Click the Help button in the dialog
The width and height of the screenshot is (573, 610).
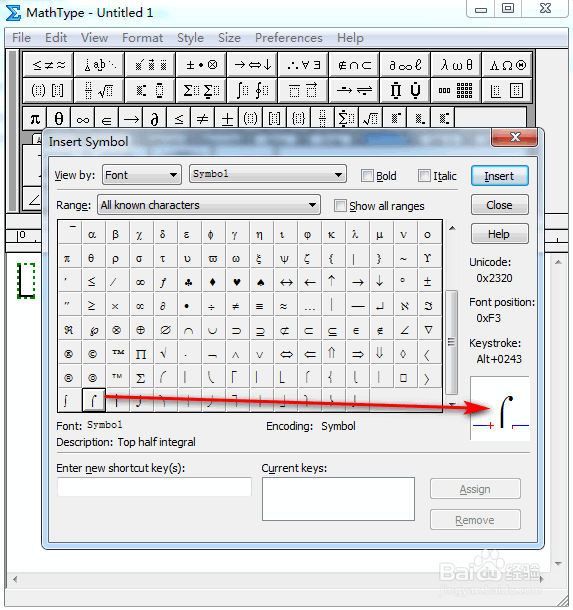pos(499,234)
